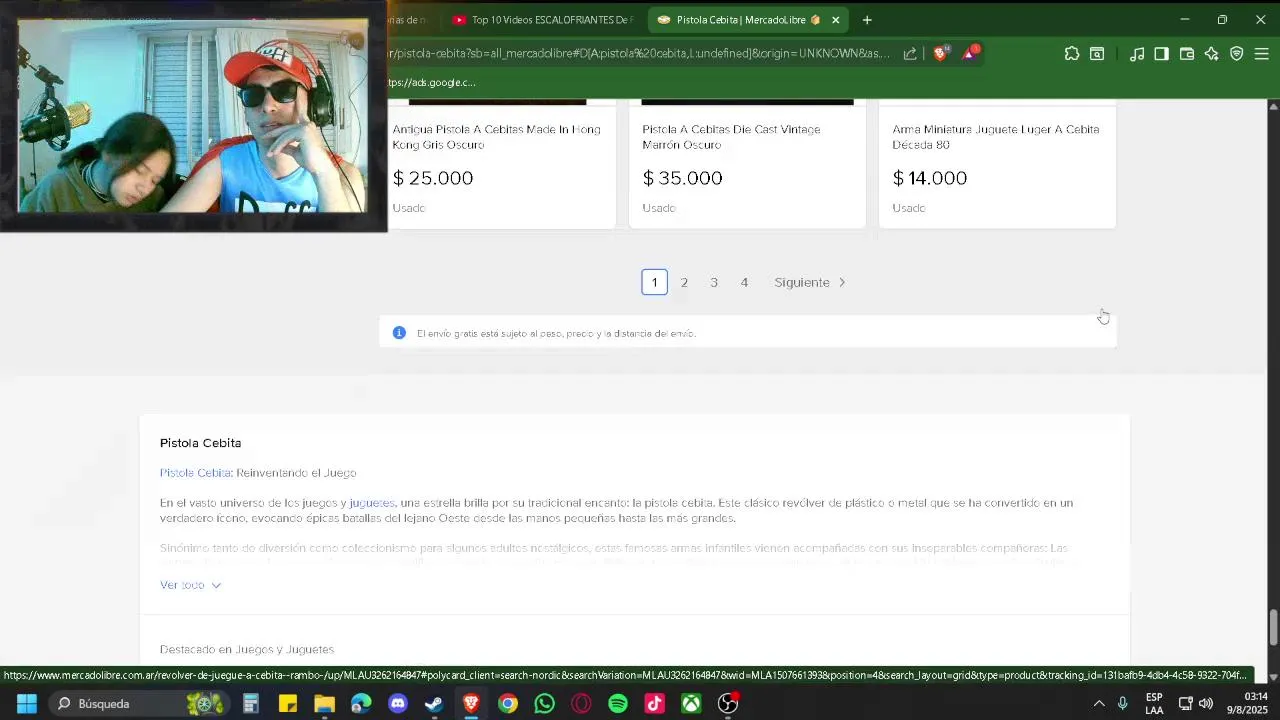Open the Windows Start menu
The height and width of the screenshot is (720, 1280).
coord(27,704)
